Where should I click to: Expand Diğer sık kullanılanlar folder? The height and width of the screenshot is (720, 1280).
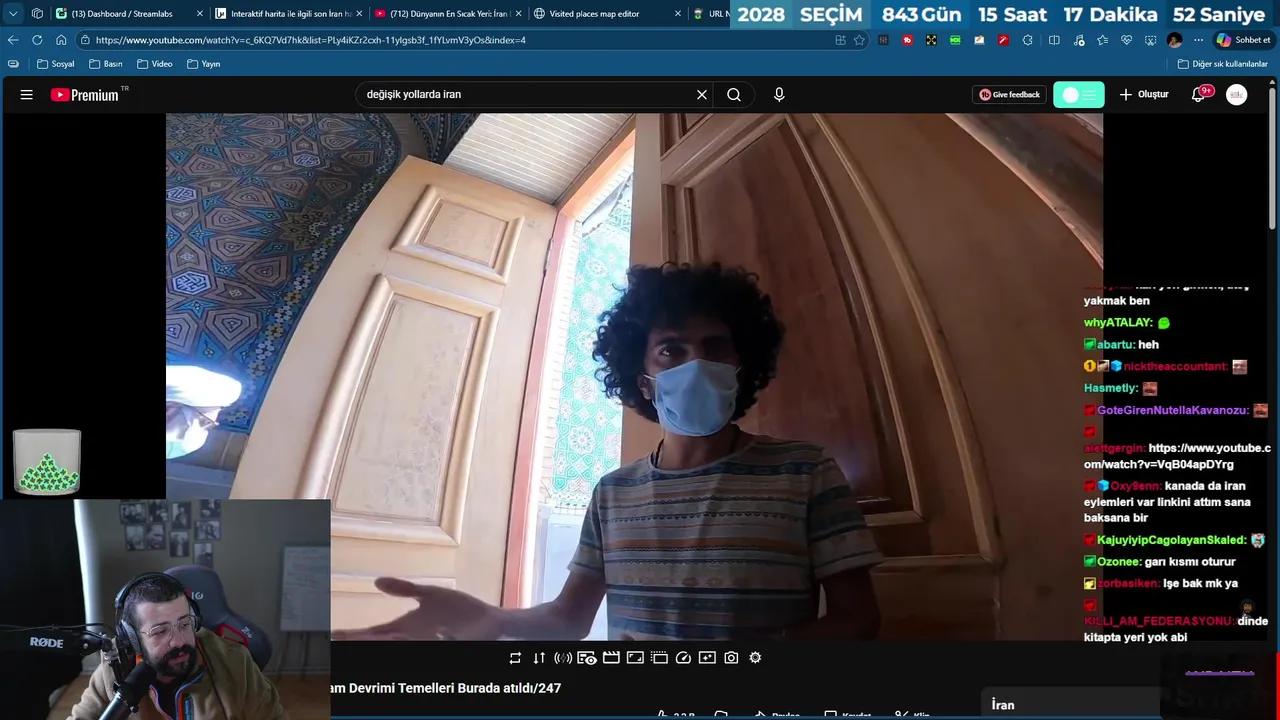tap(1222, 64)
